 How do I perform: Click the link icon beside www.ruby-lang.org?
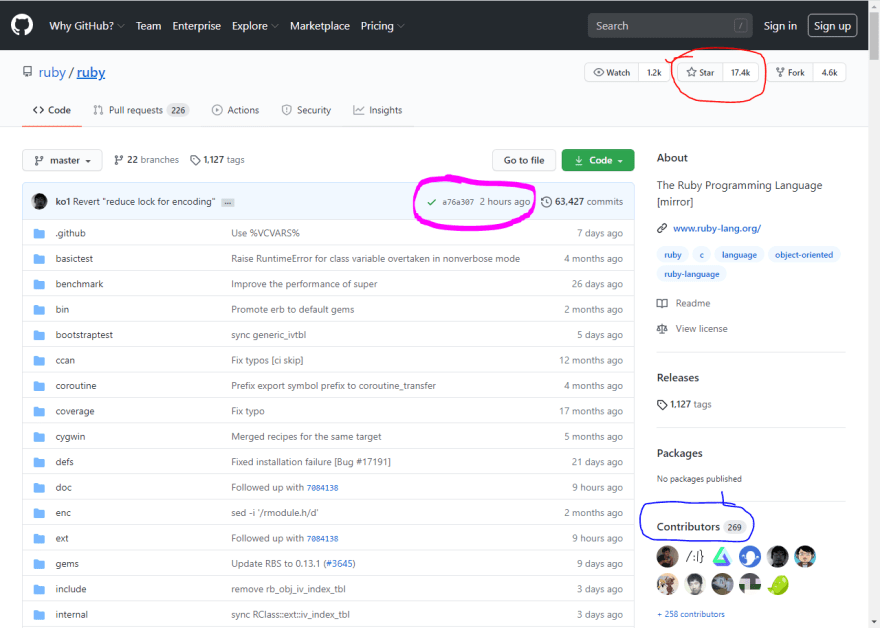click(662, 228)
